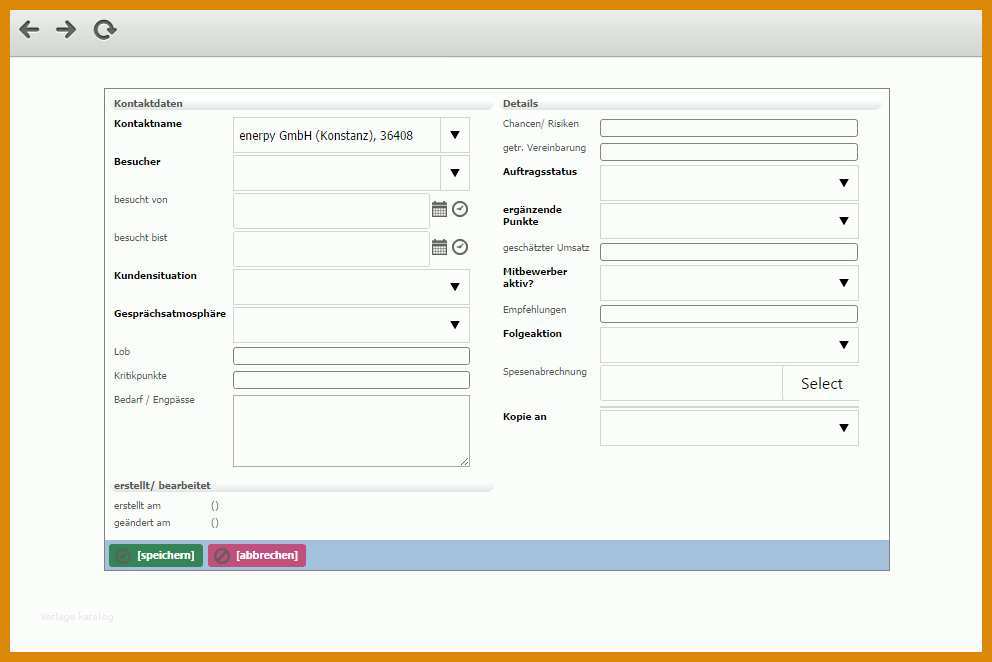
Task: Click into the Lob text field
Action: coord(351,356)
